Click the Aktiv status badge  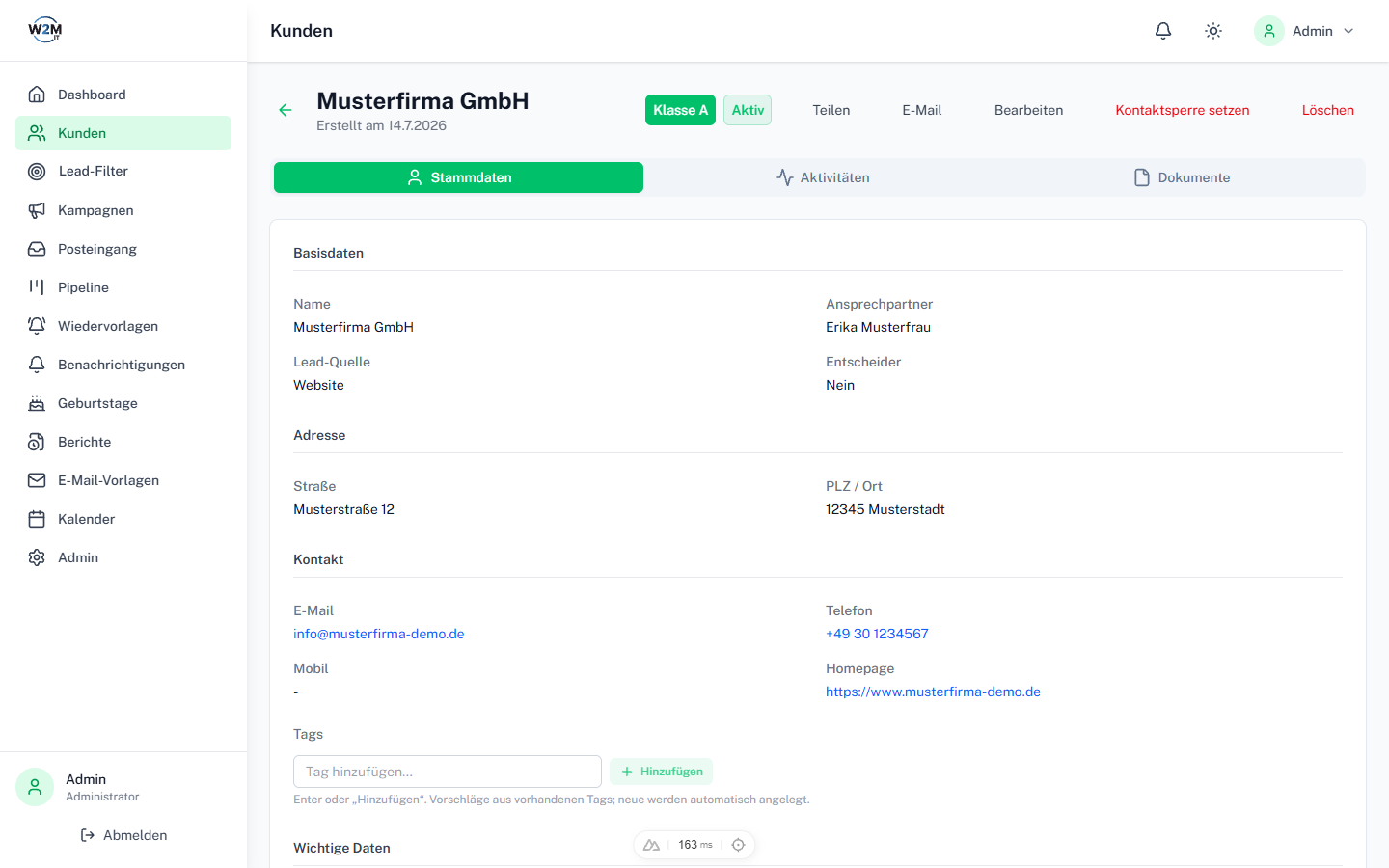(748, 110)
